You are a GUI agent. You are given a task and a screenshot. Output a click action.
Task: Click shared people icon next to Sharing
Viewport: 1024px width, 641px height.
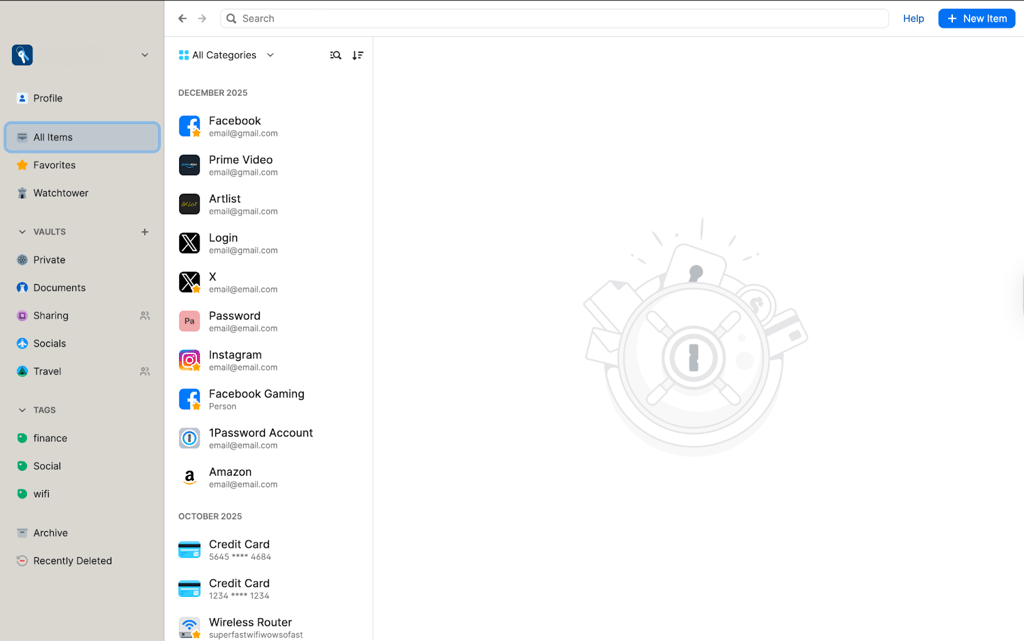click(145, 315)
